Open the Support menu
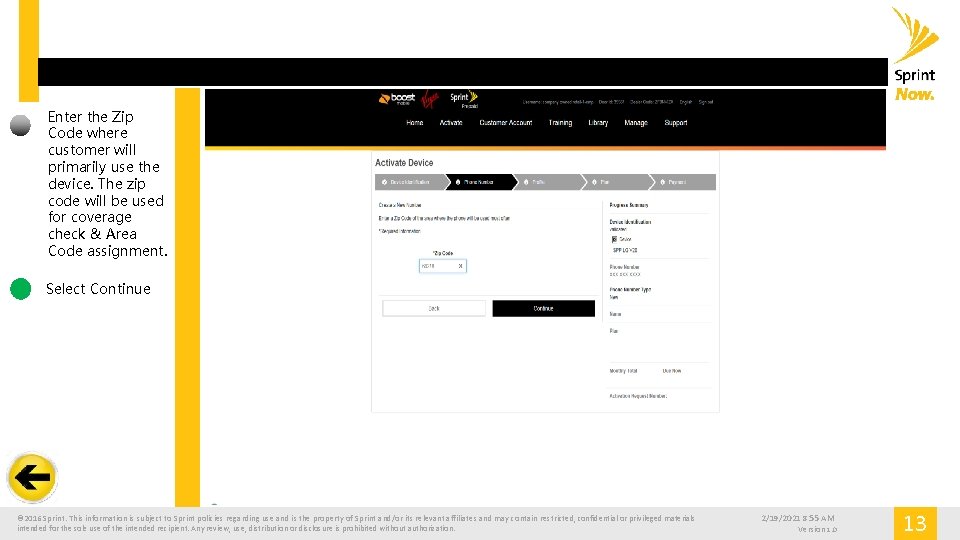 [x=676, y=122]
